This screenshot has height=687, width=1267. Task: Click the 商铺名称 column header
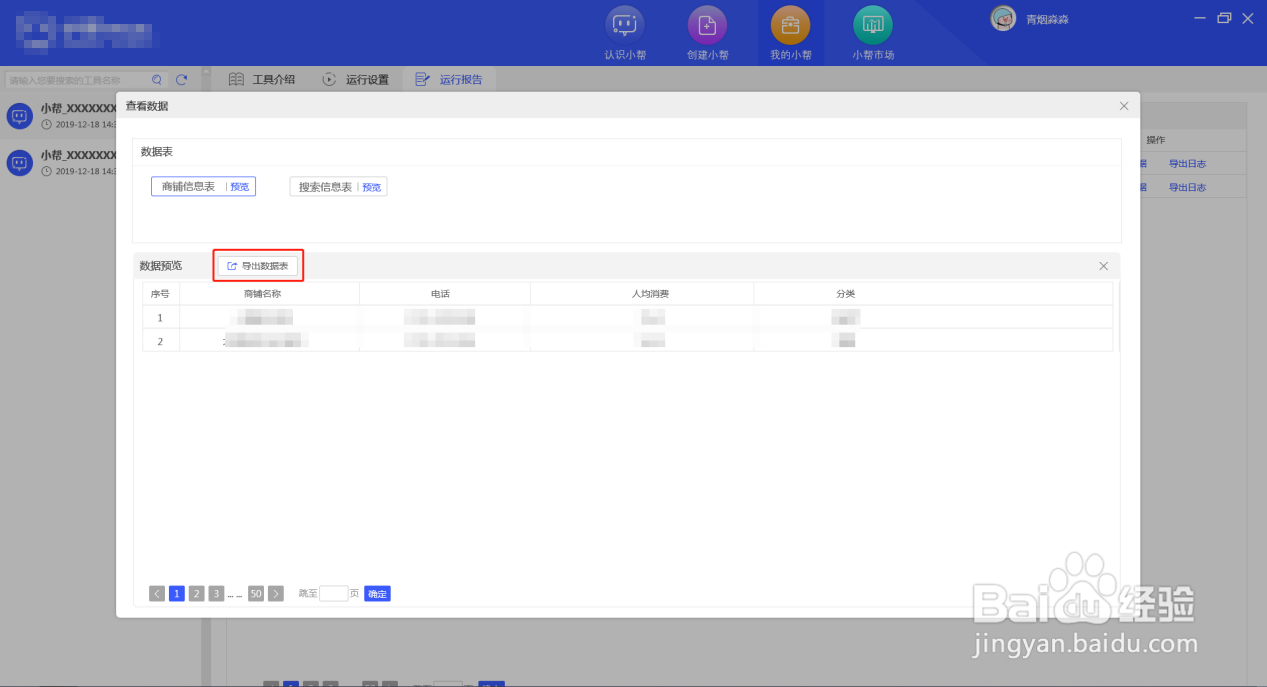(262, 294)
